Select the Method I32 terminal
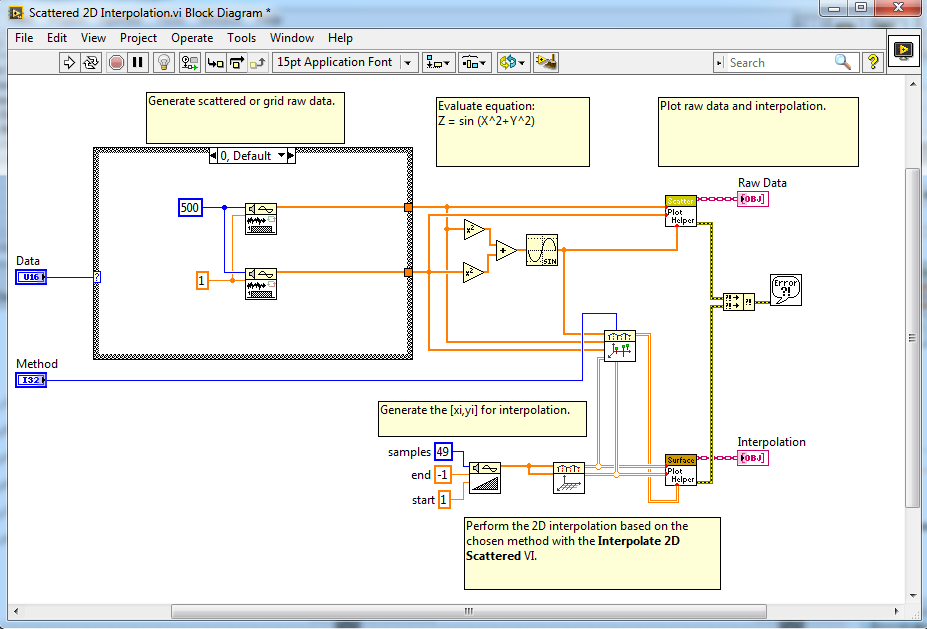 pos(31,380)
